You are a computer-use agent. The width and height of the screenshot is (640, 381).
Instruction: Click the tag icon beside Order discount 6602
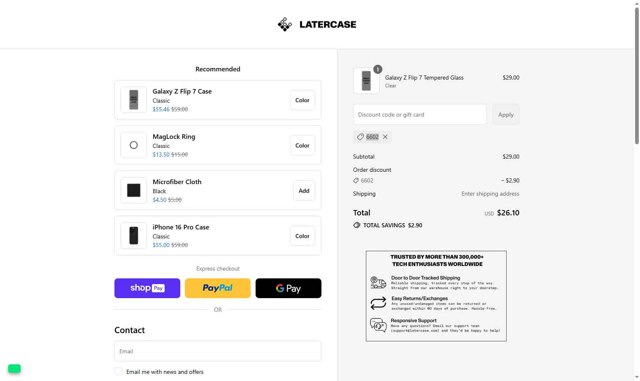[x=356, y=180]
